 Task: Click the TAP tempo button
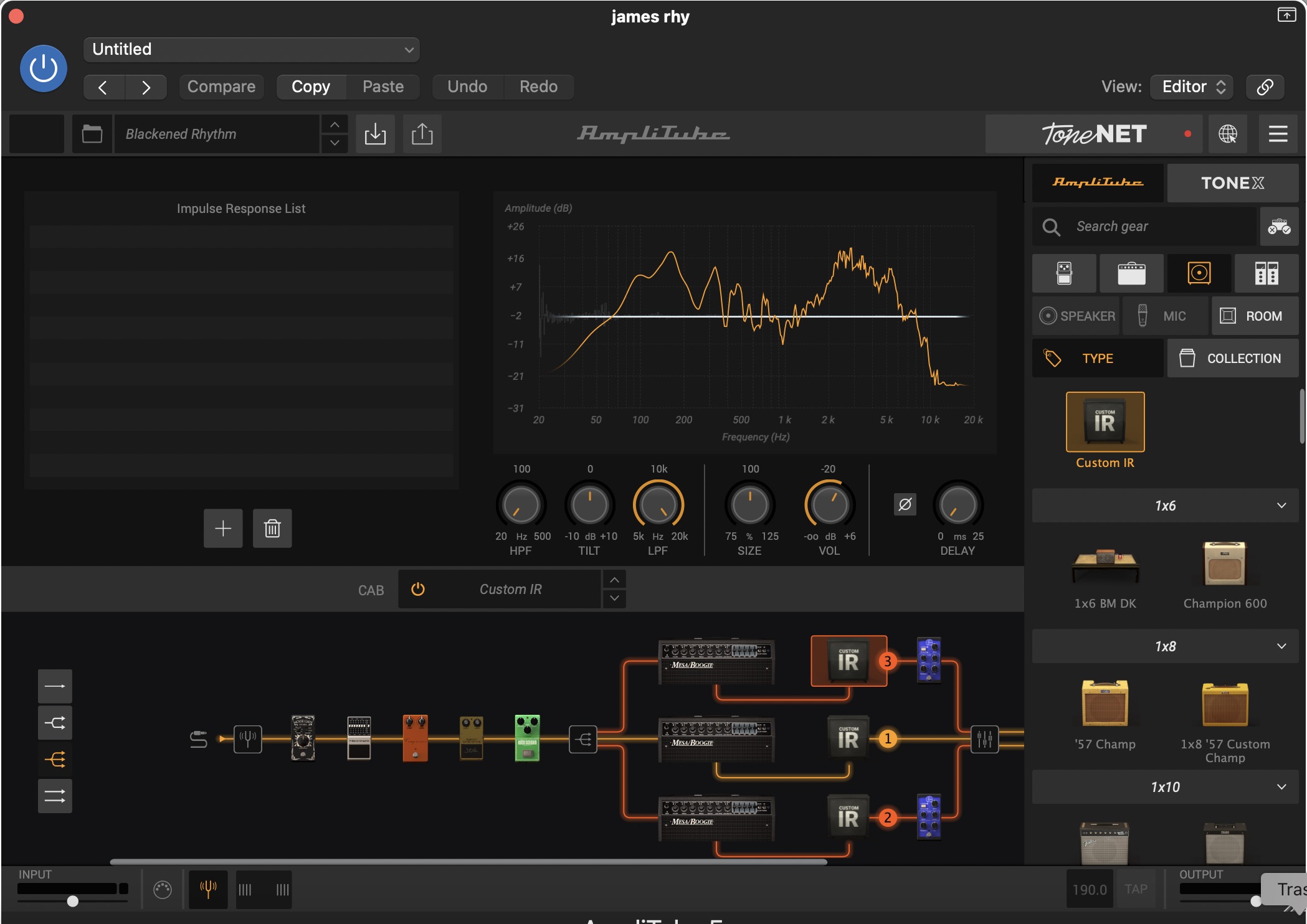click(x=1136, y=889)
